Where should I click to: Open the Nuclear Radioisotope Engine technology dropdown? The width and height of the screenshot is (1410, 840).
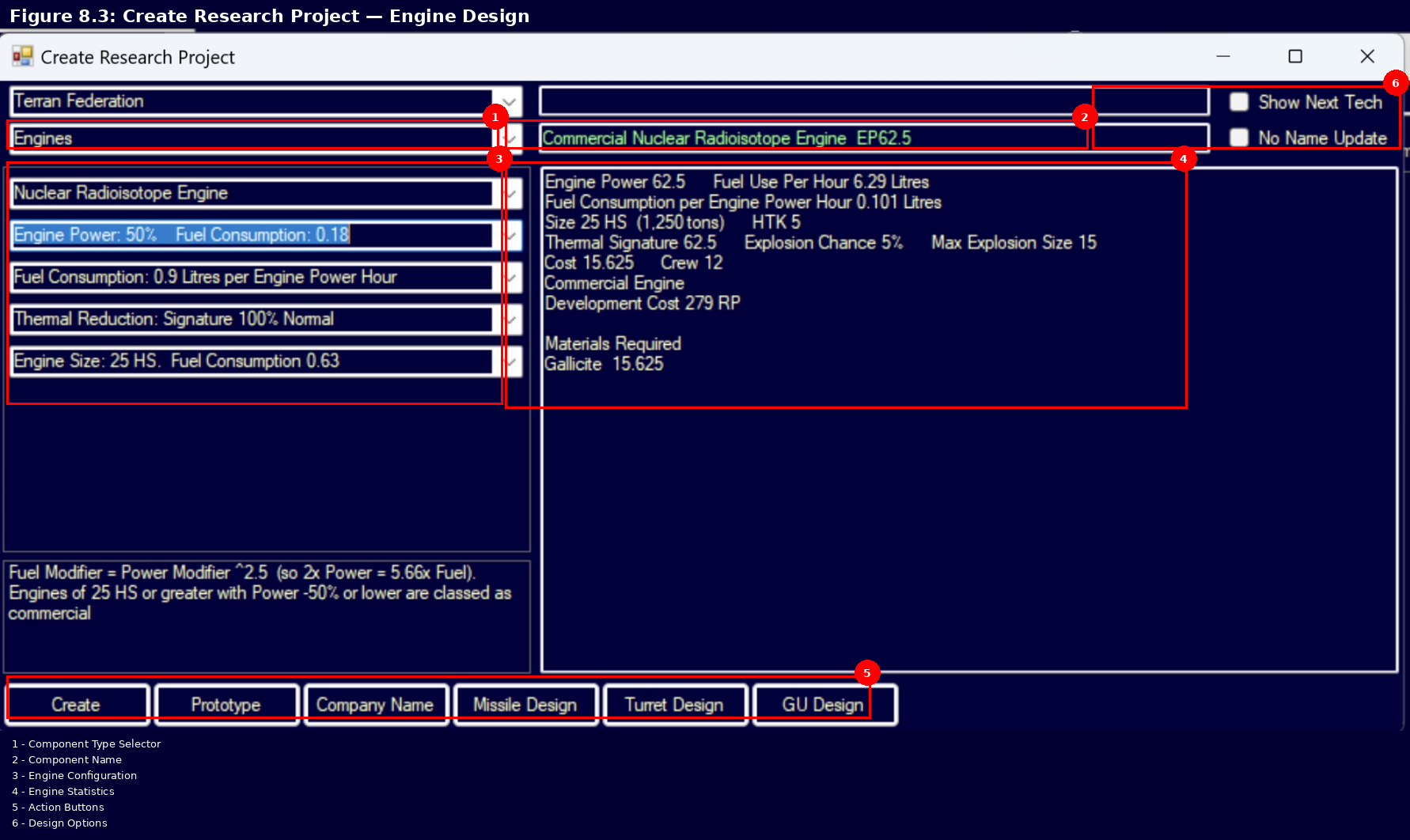(511, 193)
